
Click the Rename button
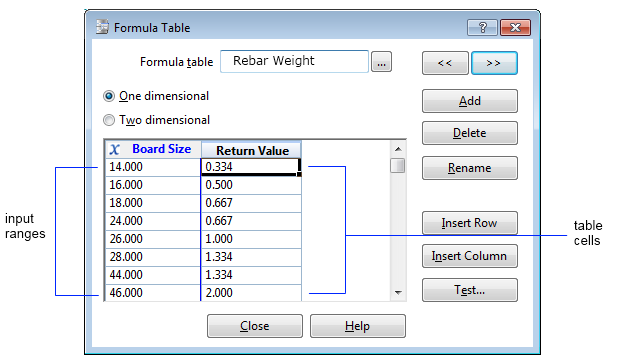click(470, 168)
